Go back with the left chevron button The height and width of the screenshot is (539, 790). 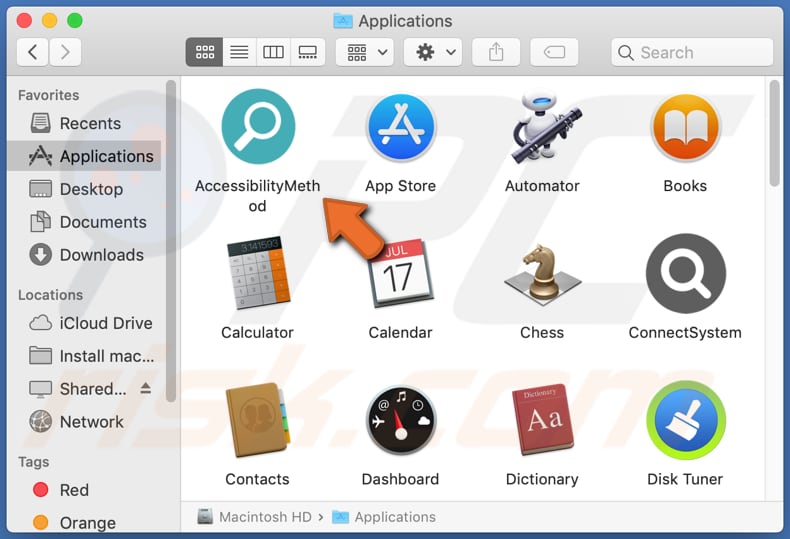(33, 52)
